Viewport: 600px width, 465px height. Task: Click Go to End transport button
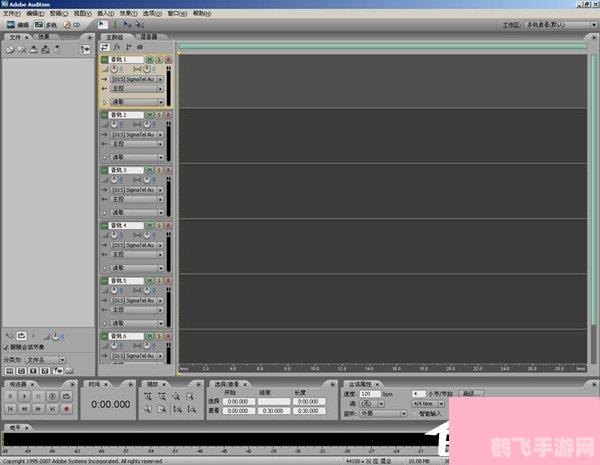click(52, 409)
